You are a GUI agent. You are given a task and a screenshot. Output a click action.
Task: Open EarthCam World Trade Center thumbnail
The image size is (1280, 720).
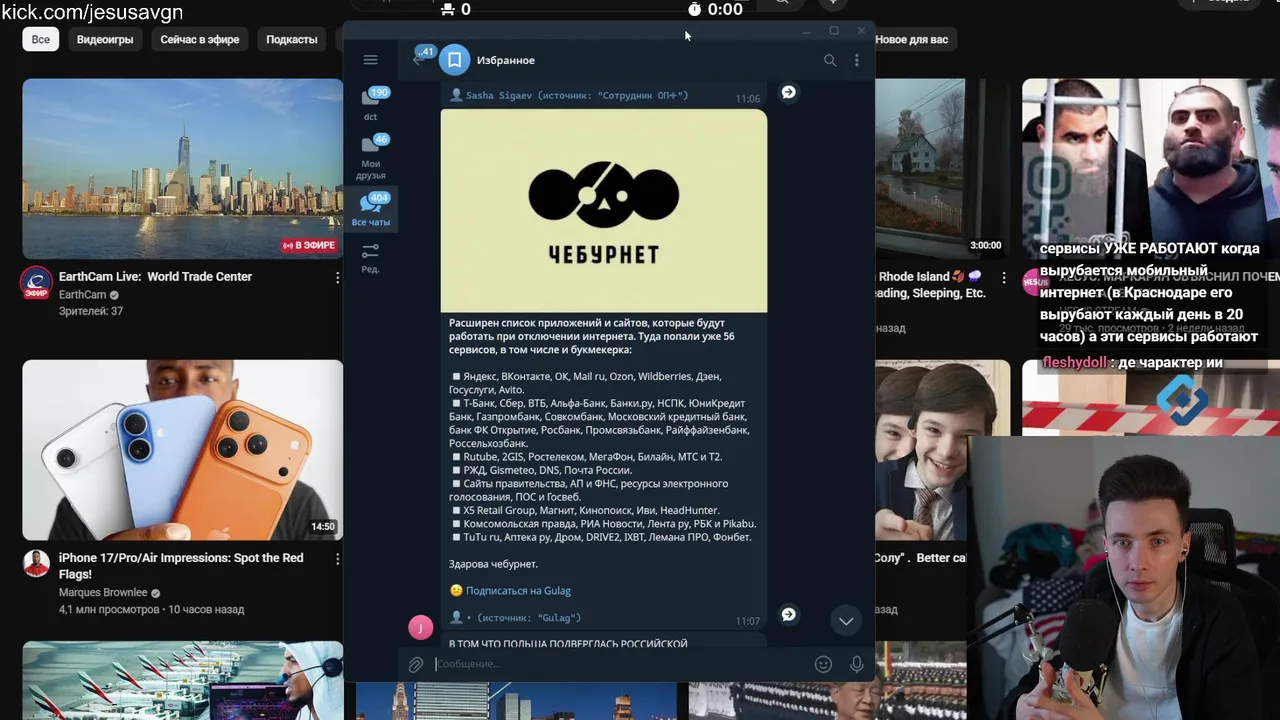coord(182,169)
